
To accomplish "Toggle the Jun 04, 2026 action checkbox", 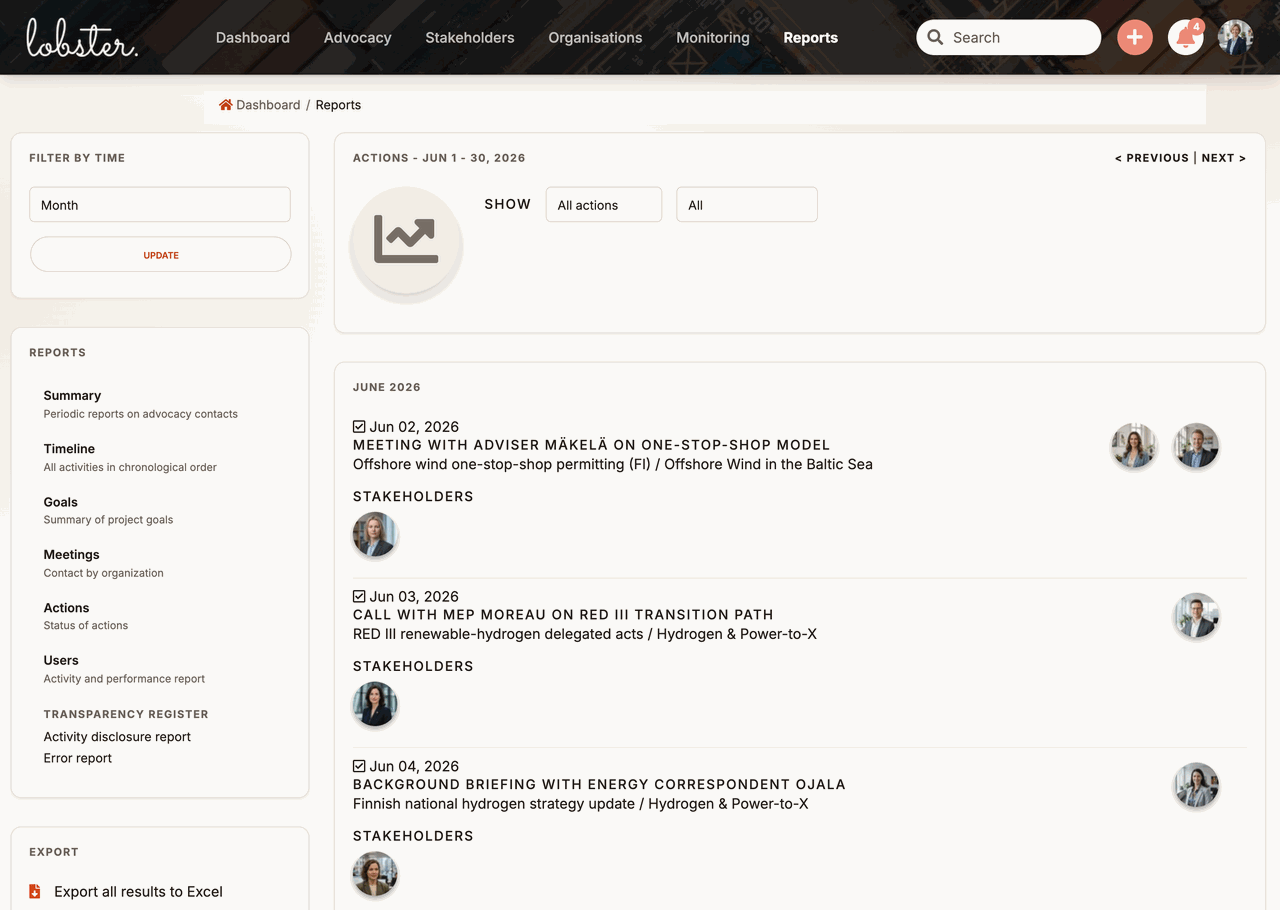I will (359, 767).
